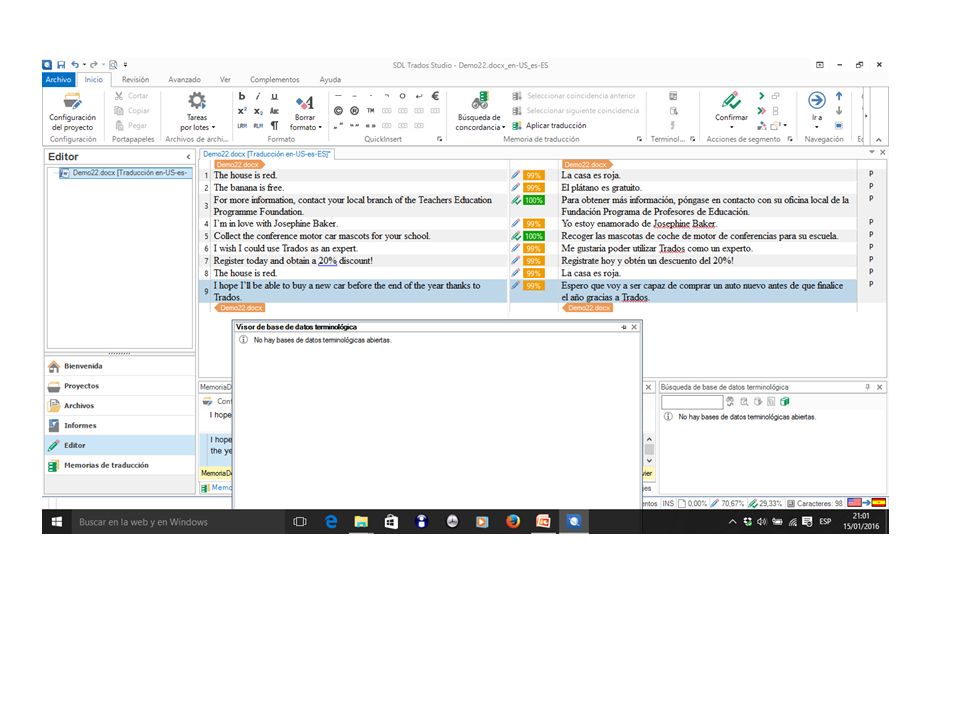Expand Búsqueda de concordancia dropdown arrow

click(503, 128)
